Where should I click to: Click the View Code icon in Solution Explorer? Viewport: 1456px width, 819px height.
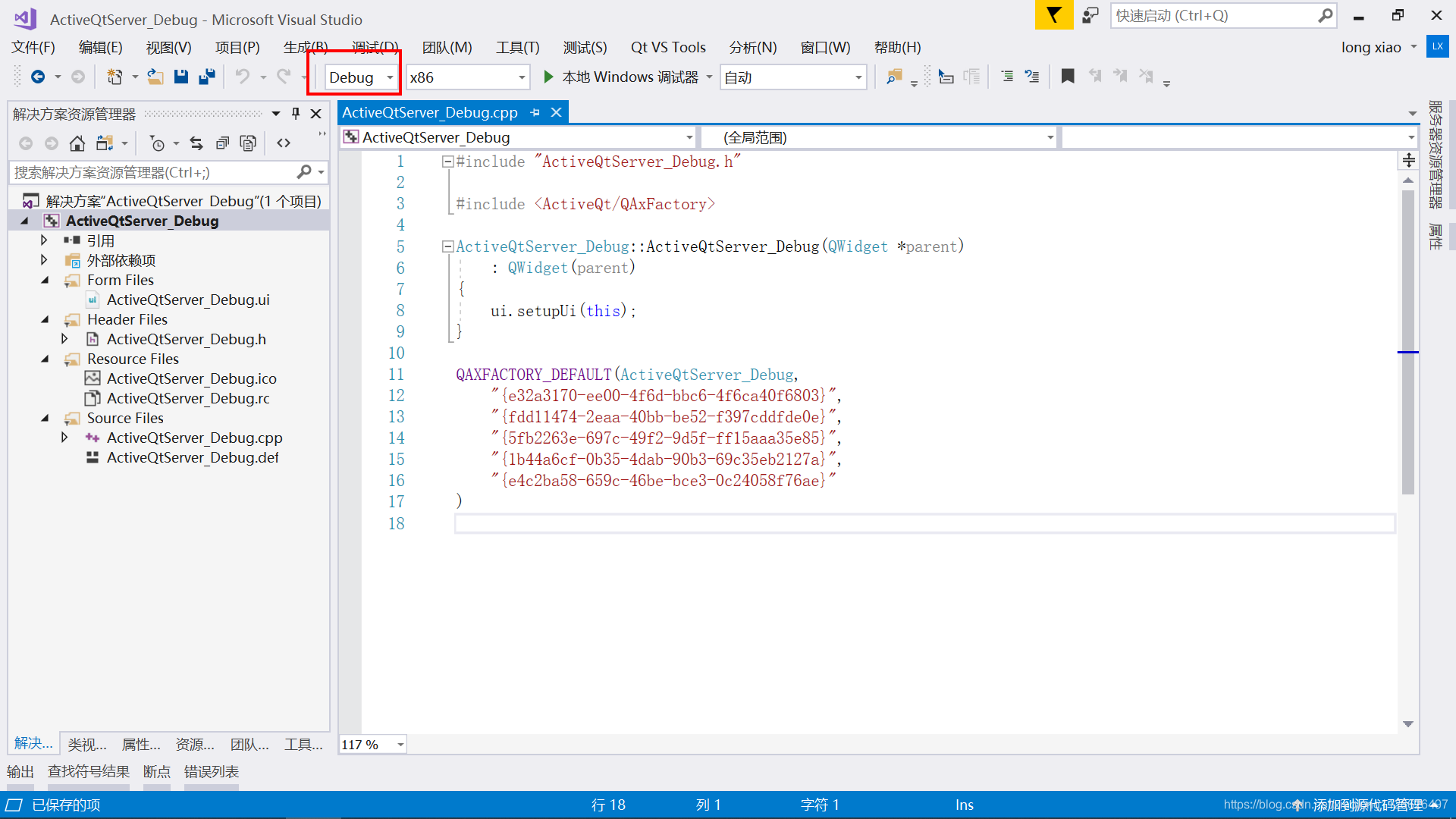[x=284, y=143]
